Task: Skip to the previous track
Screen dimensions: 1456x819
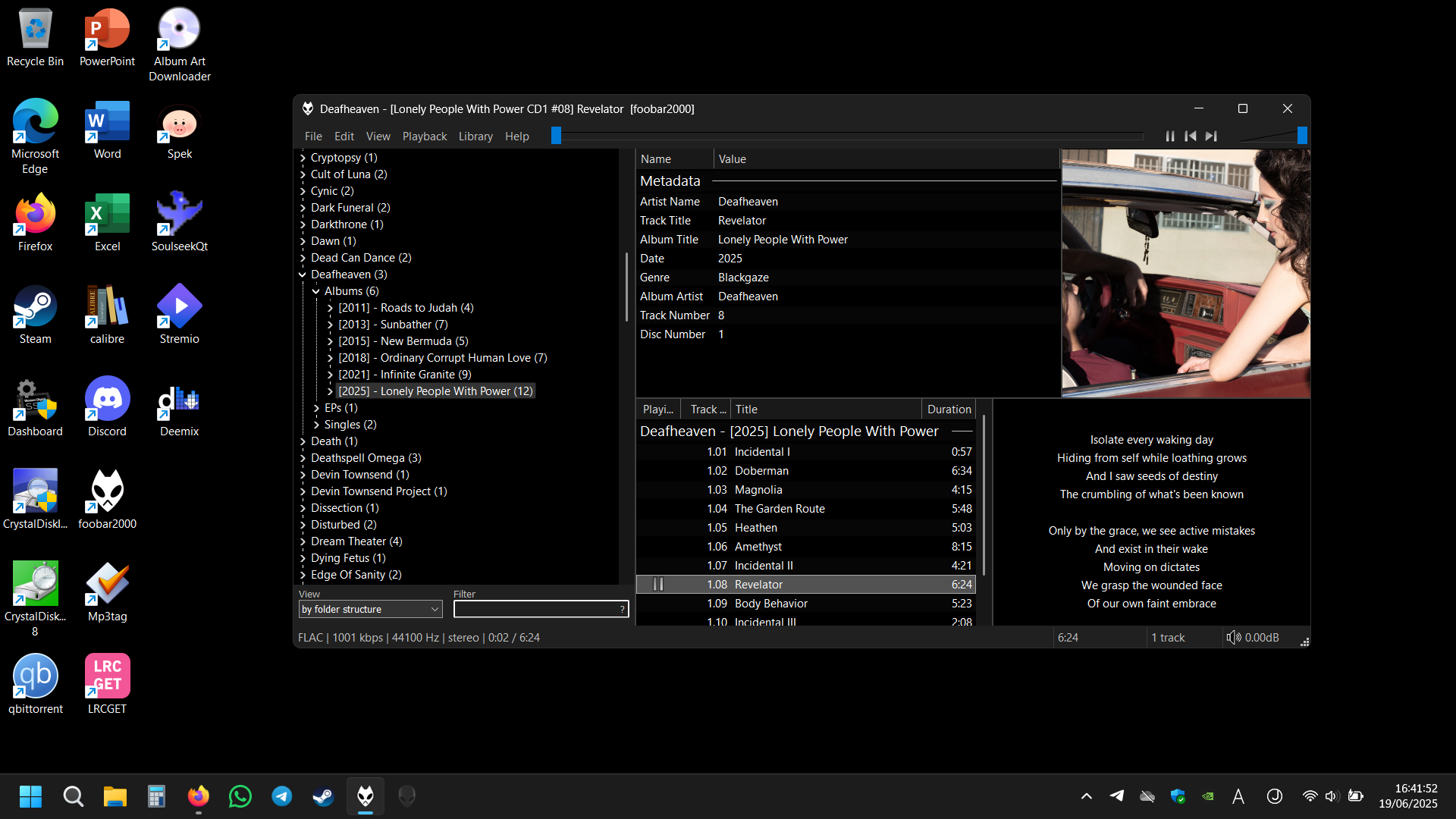Action: tap(1191, 136)
